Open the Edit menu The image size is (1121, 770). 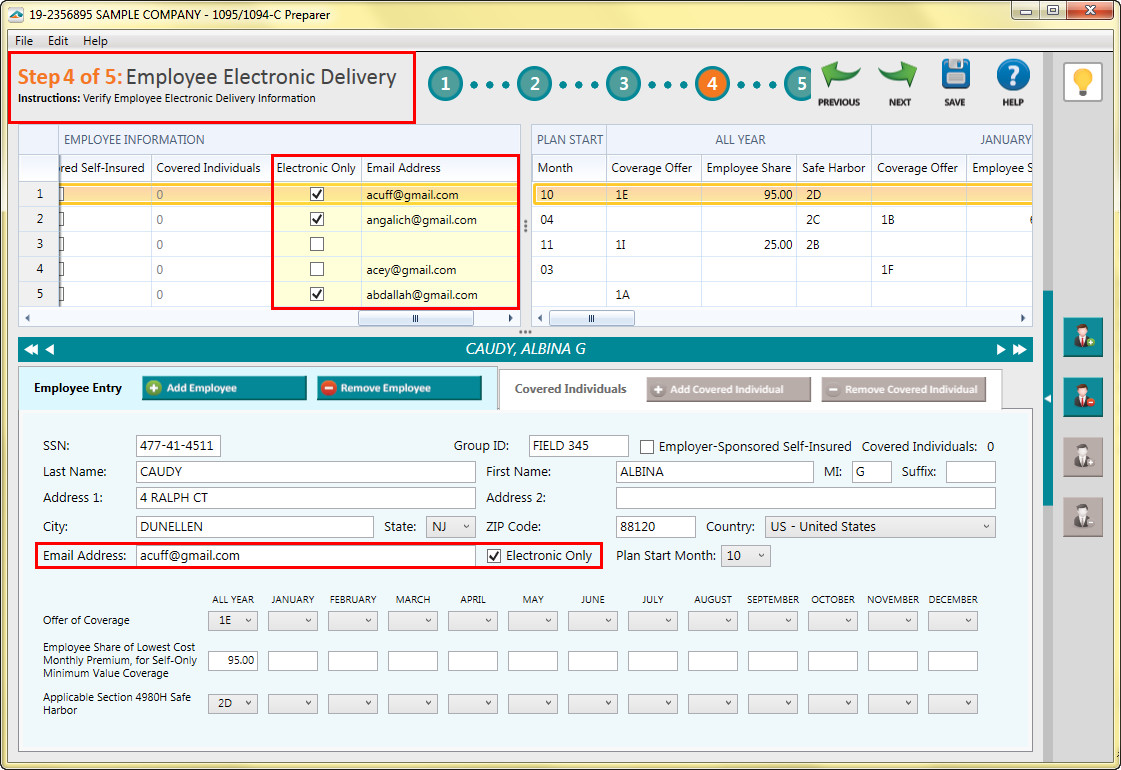tap(57, 41)
